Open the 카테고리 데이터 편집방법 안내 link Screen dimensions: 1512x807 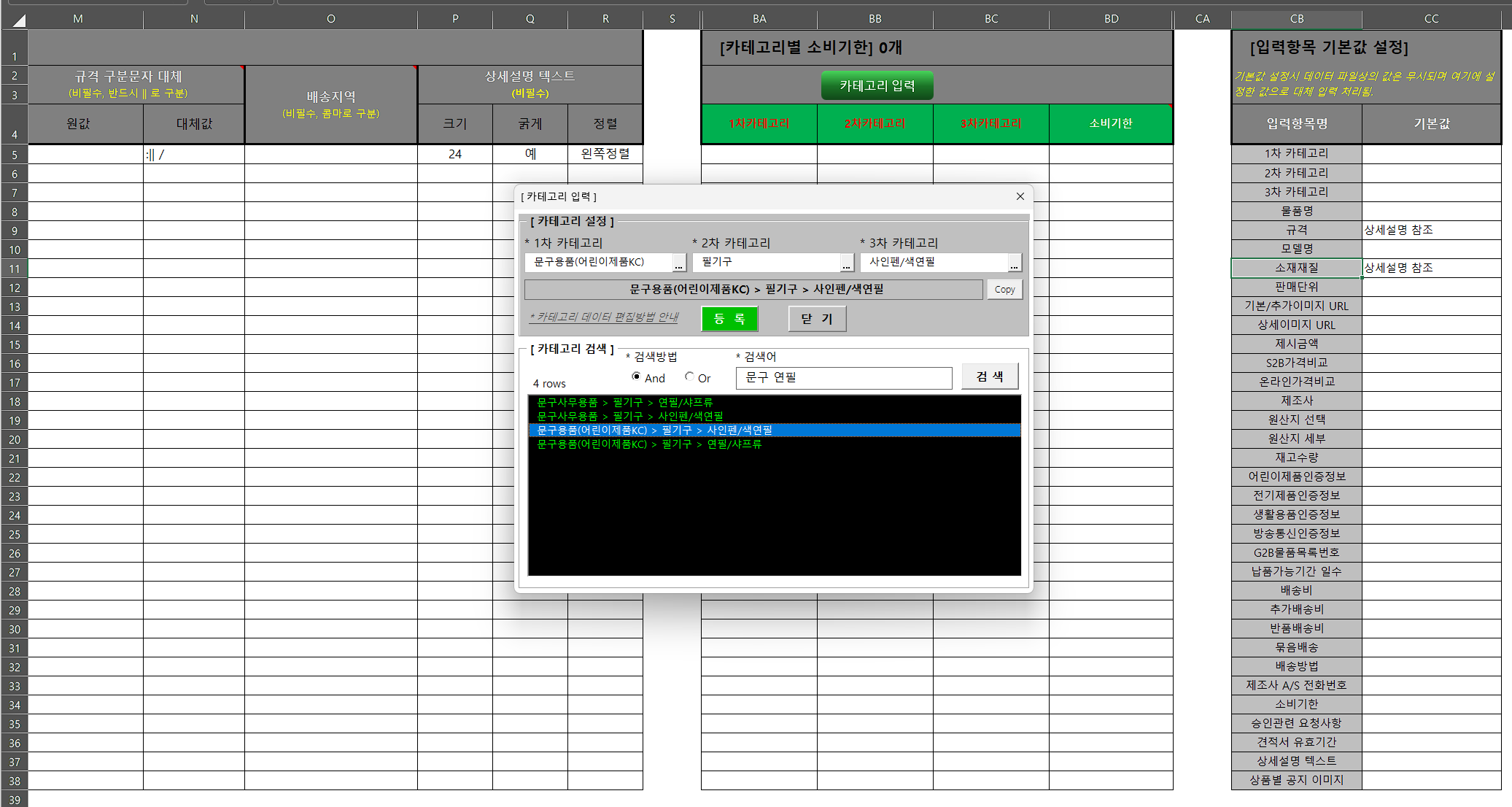click(x=604, y=317)
